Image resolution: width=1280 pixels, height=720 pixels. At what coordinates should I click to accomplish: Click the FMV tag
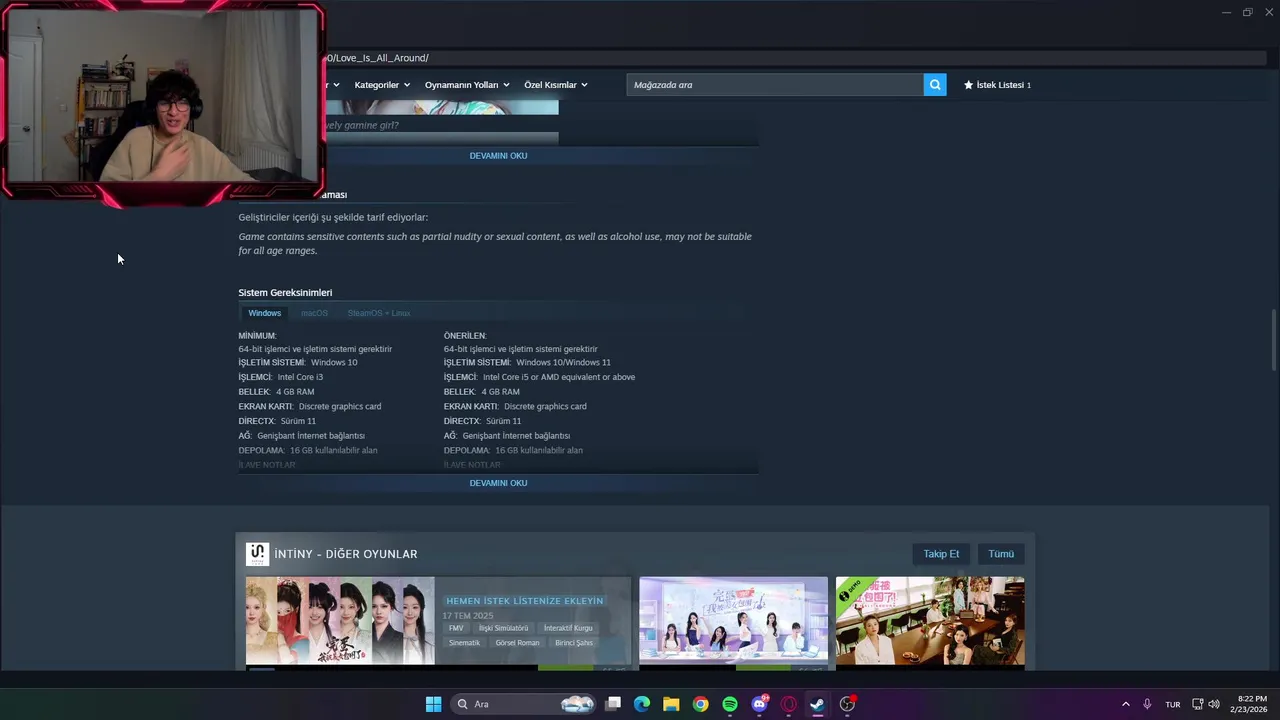click(456, 628)
